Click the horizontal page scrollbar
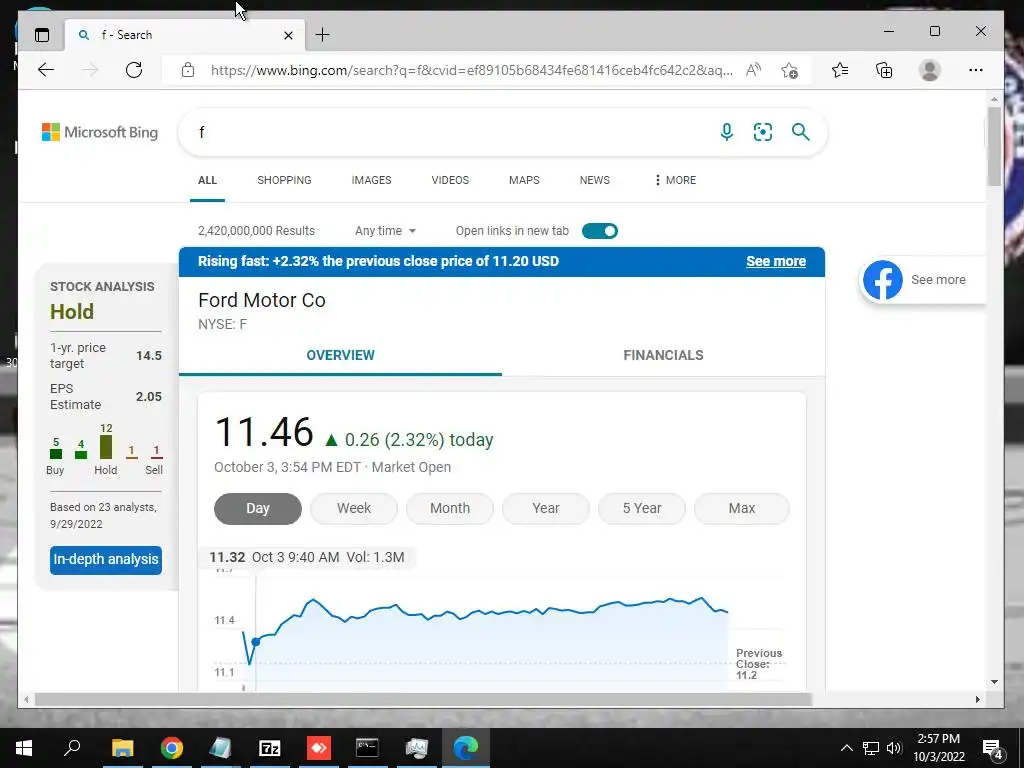1024x768 pixels. 423,699
